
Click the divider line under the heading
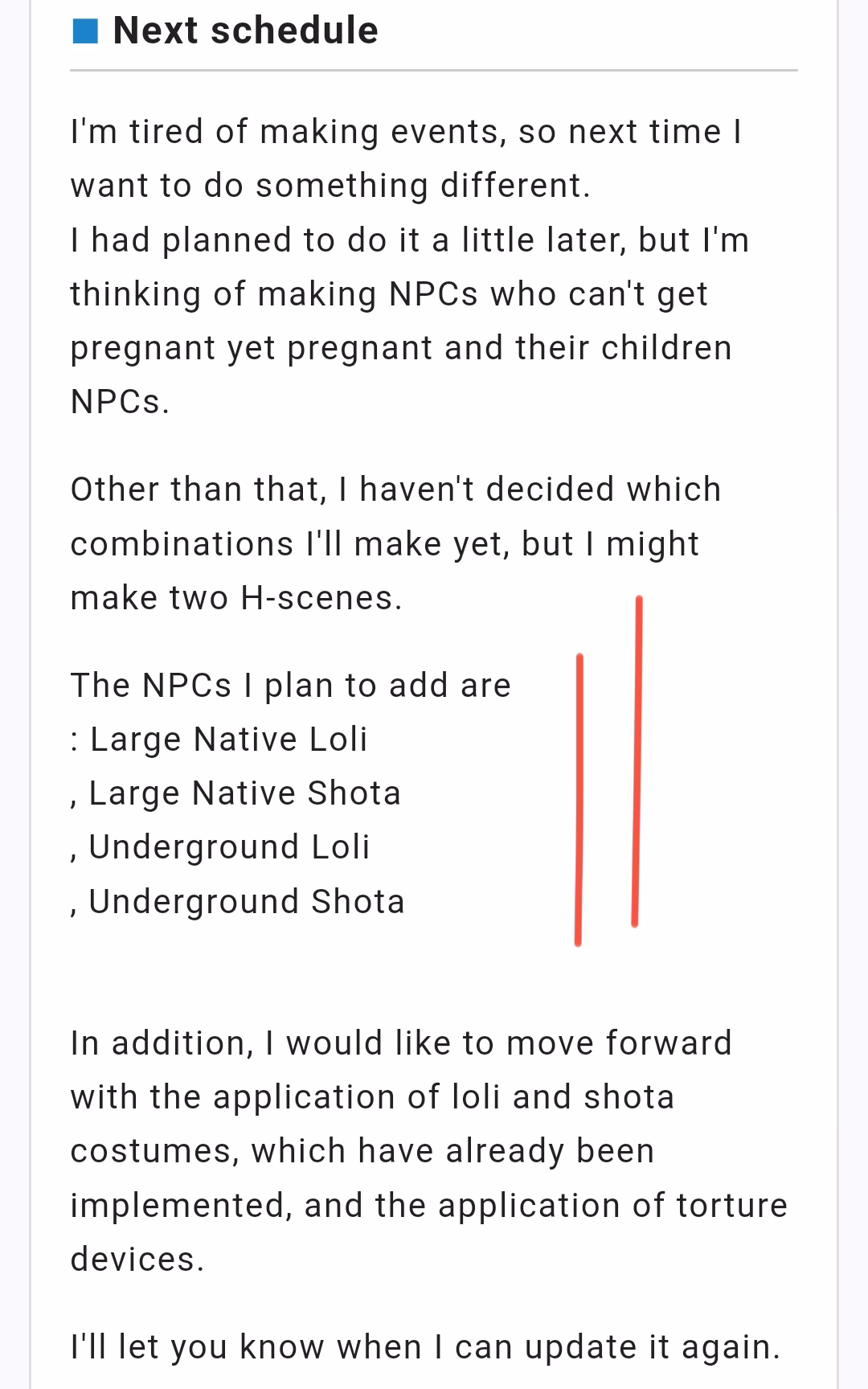click(434, 71)
